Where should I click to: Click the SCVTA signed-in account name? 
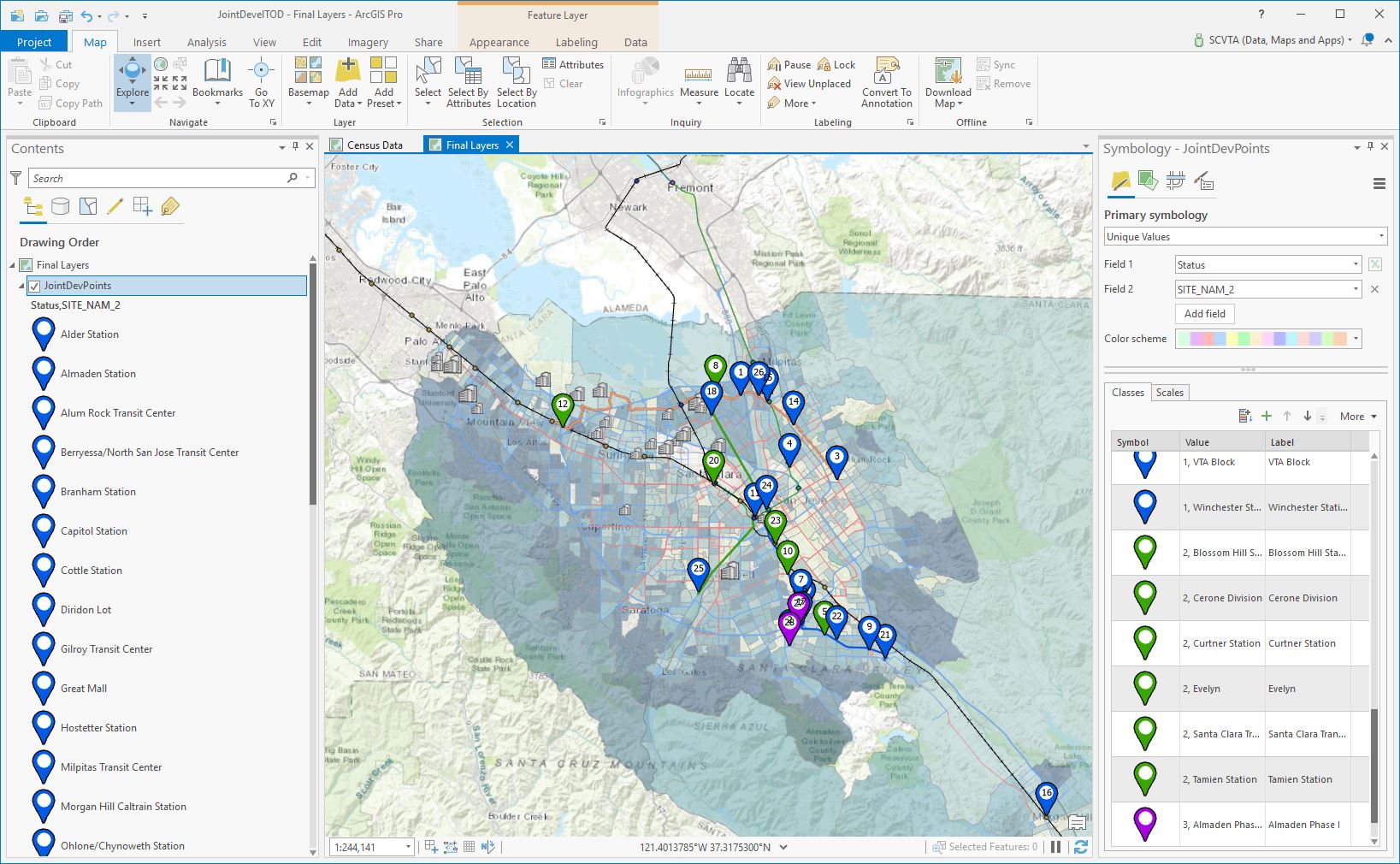click(x=1276, y=40)
